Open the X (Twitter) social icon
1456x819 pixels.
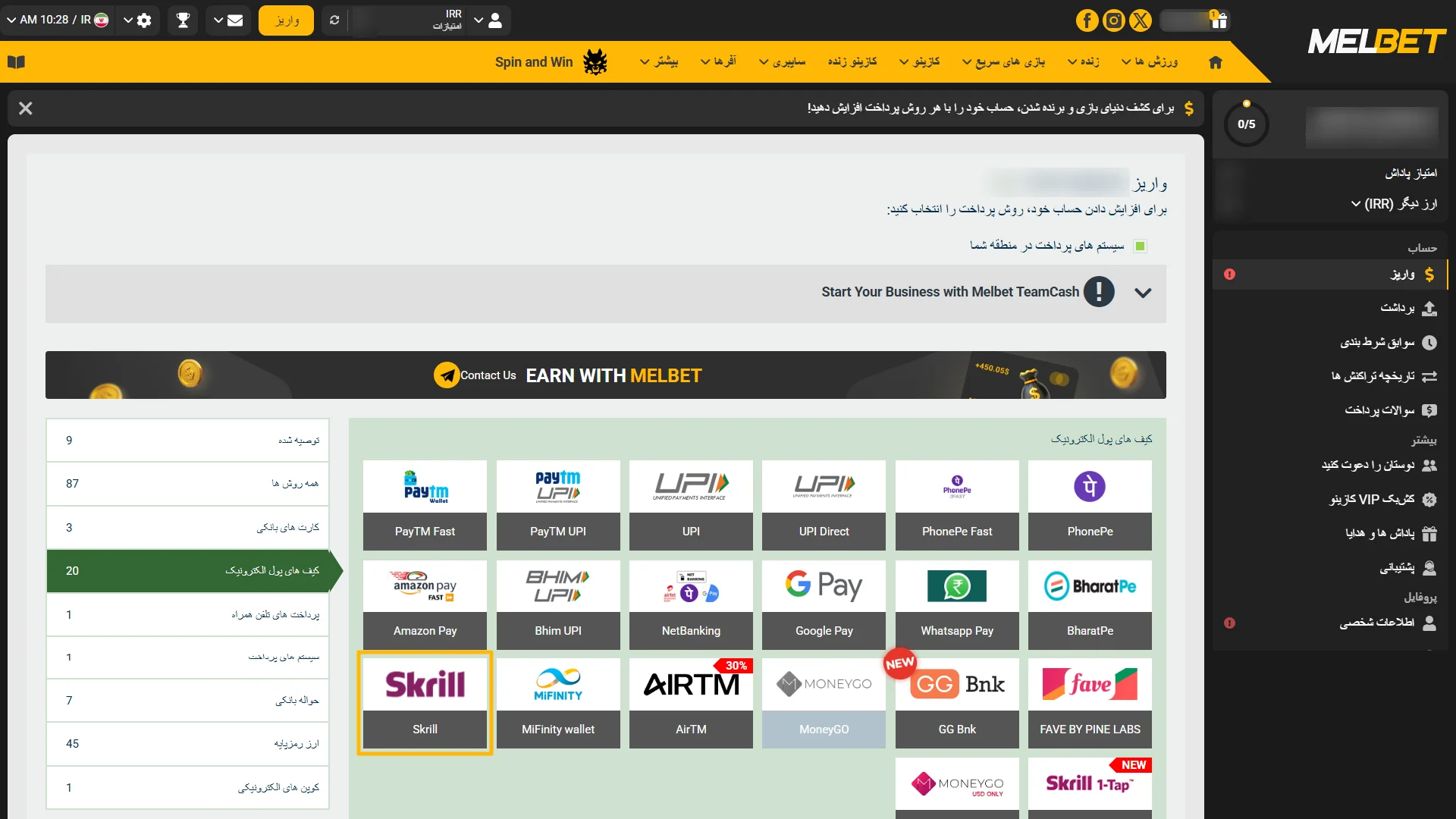click(1141, 20)
